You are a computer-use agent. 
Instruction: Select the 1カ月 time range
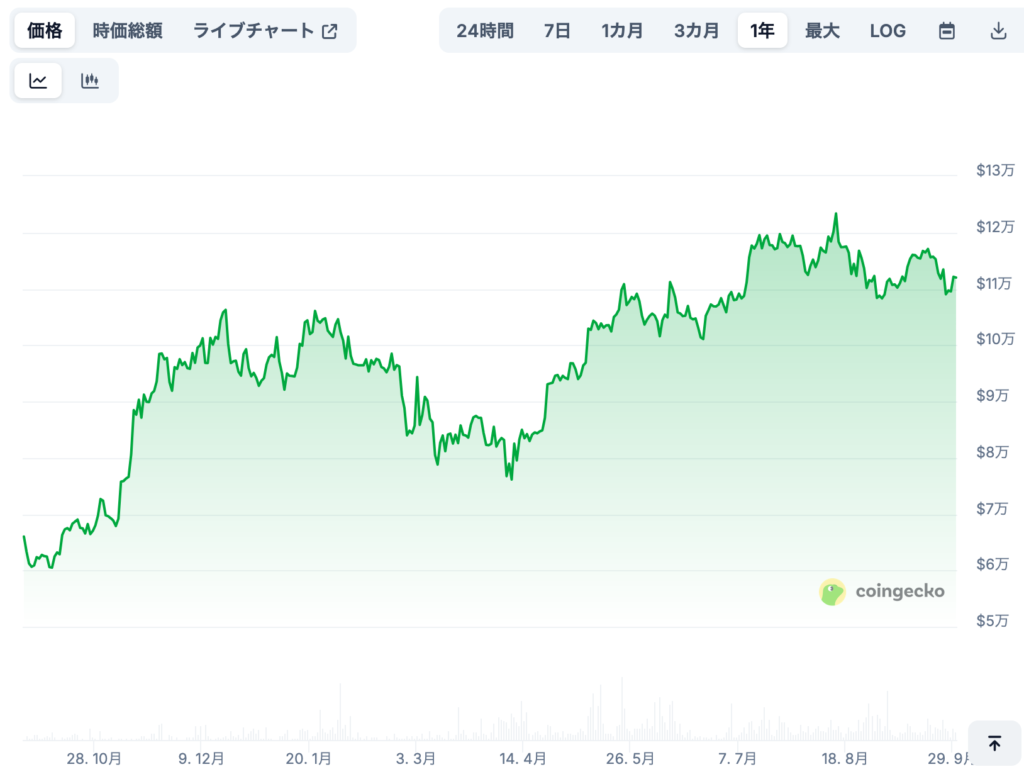pos(622,31)
